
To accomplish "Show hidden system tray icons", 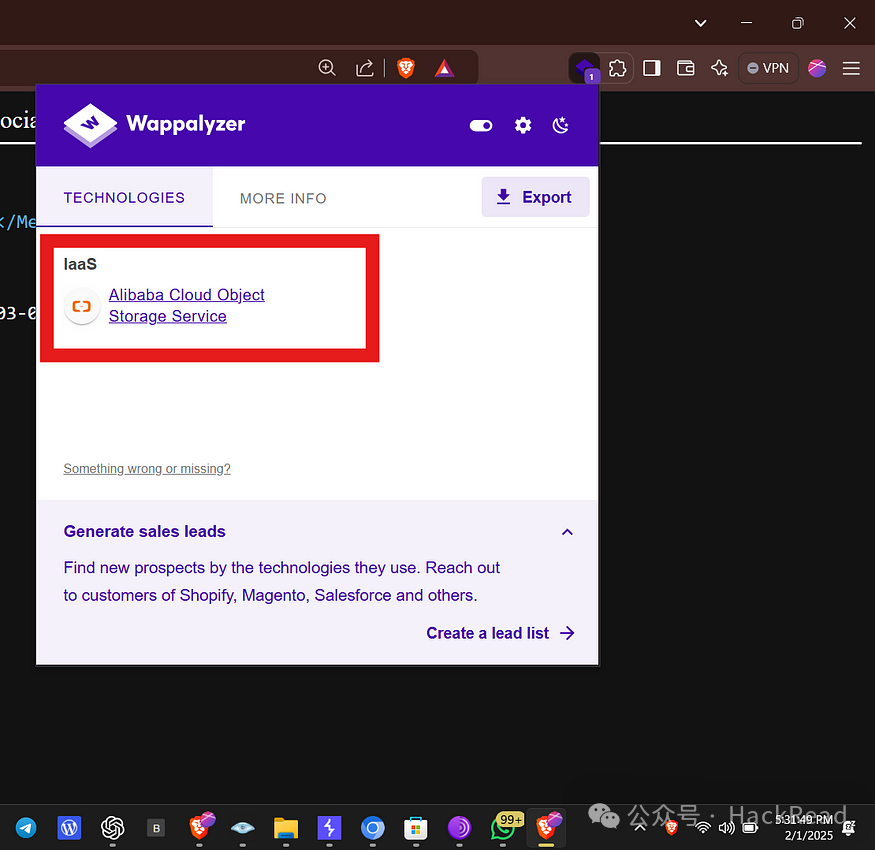I will click(640, 827).
